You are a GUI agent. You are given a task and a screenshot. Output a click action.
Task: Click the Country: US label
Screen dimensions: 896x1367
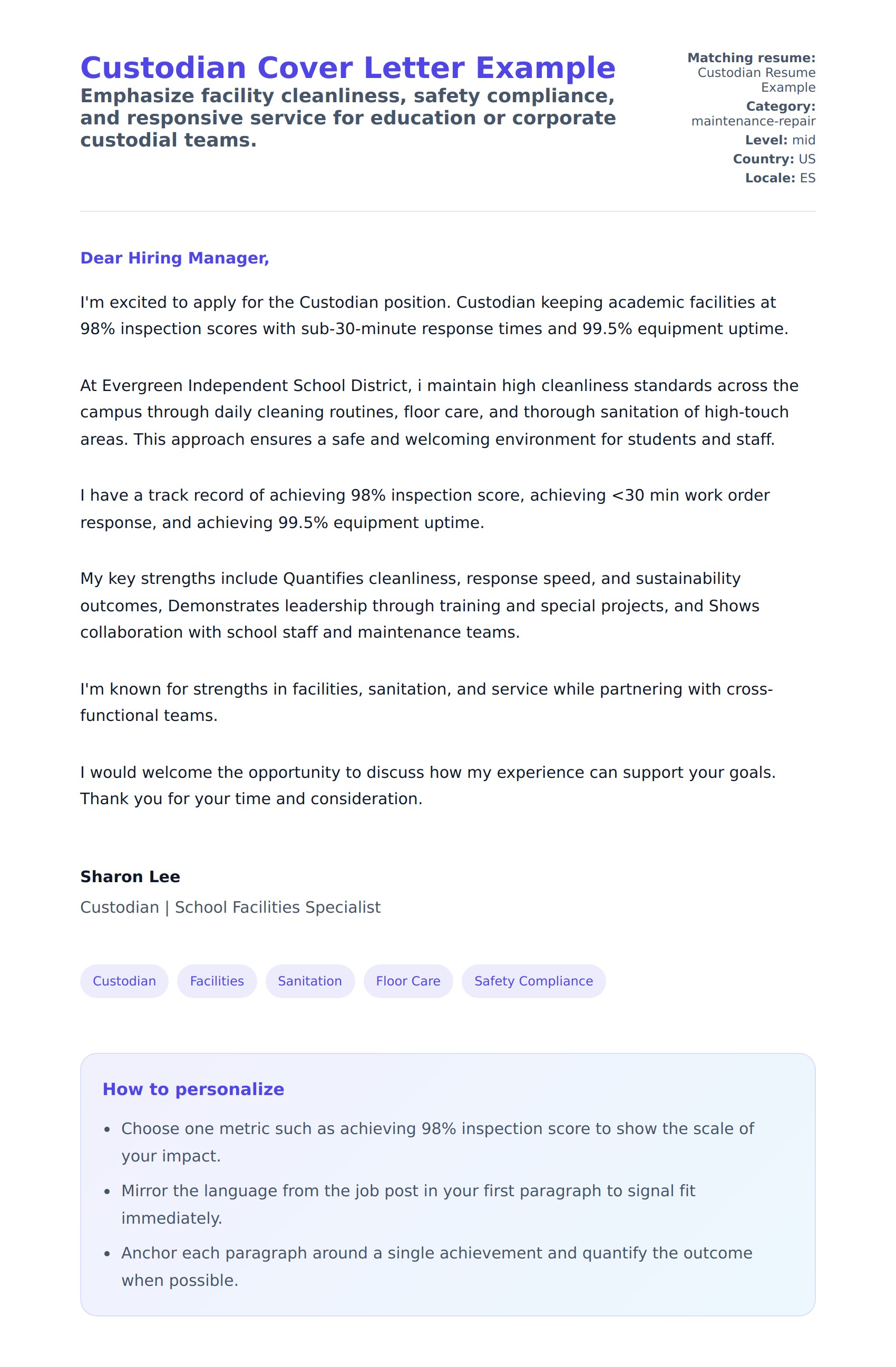pyautogui.click(x=774, y=159)
